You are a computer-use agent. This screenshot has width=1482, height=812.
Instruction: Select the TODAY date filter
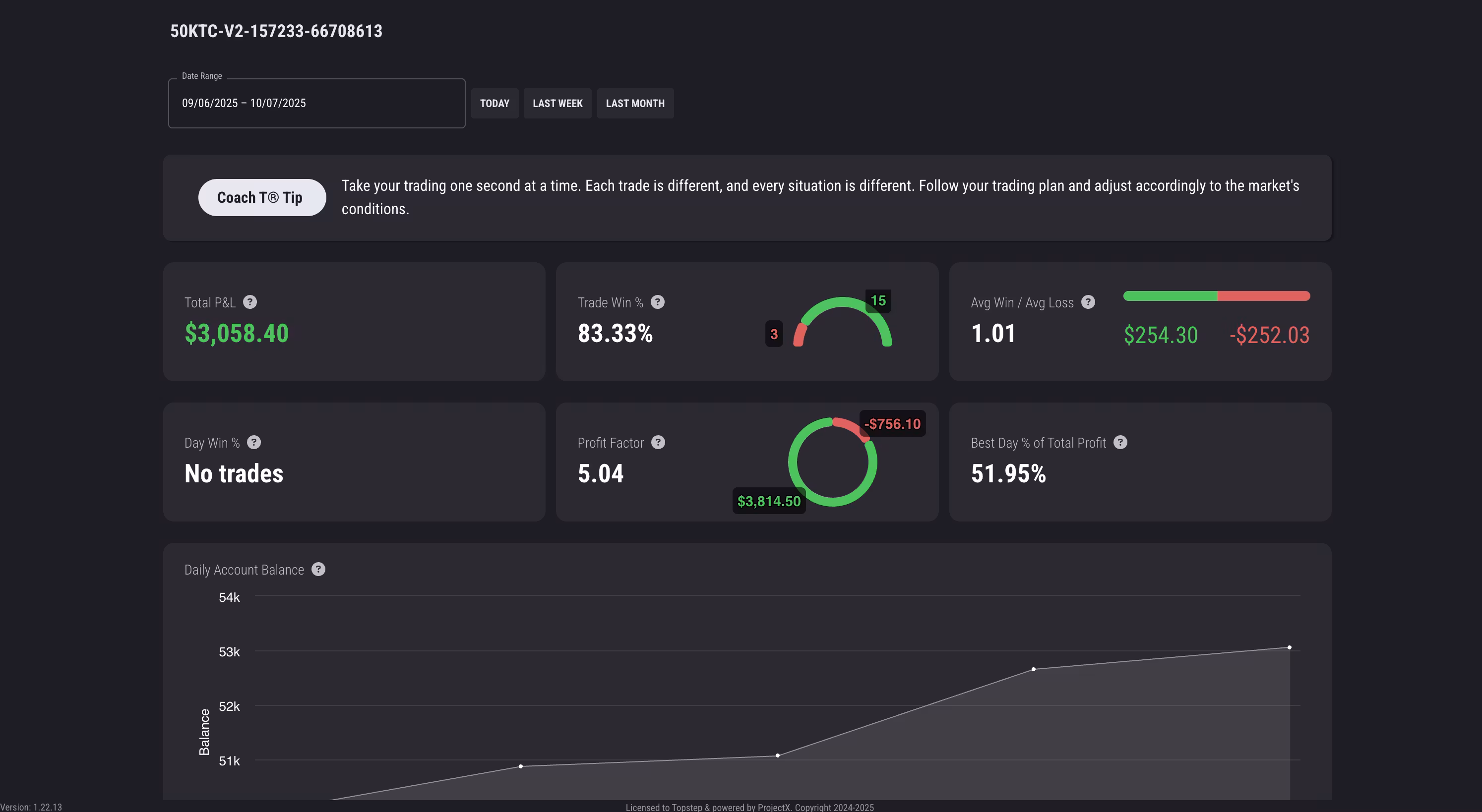click(x=495, y=104)
